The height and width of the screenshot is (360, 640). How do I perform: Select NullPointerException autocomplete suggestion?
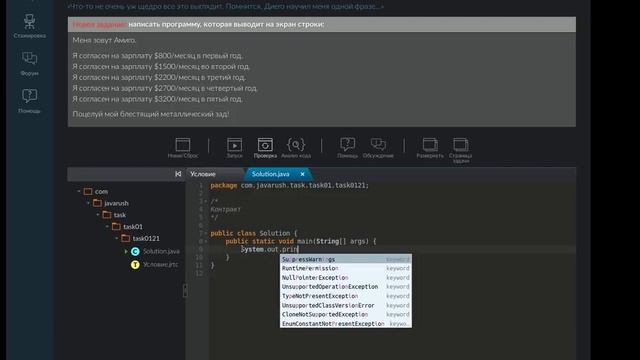346,278
